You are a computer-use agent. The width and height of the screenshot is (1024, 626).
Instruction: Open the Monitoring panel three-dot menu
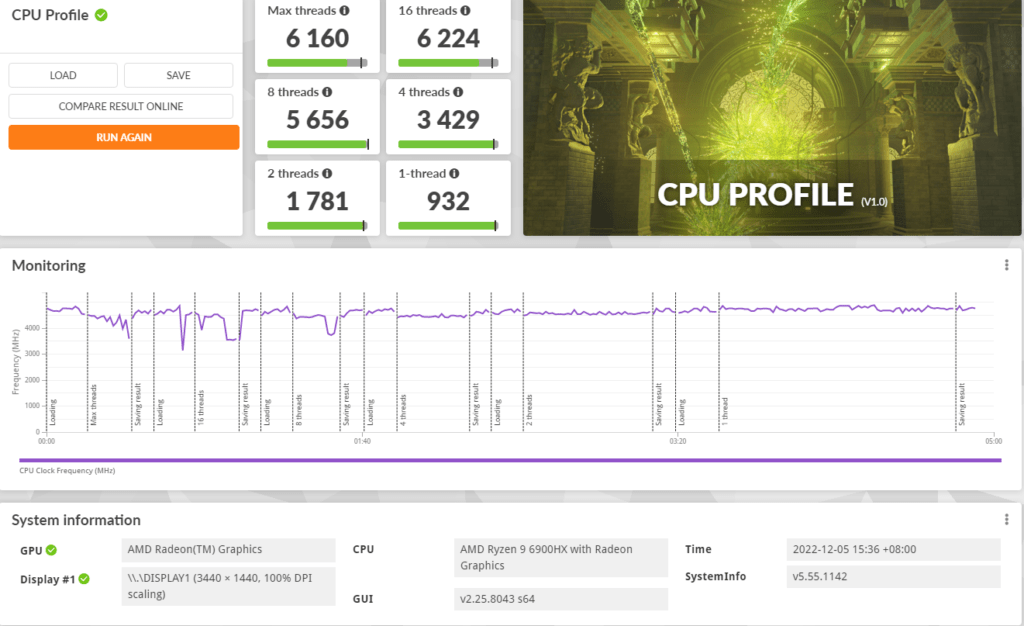point(1006,265)
